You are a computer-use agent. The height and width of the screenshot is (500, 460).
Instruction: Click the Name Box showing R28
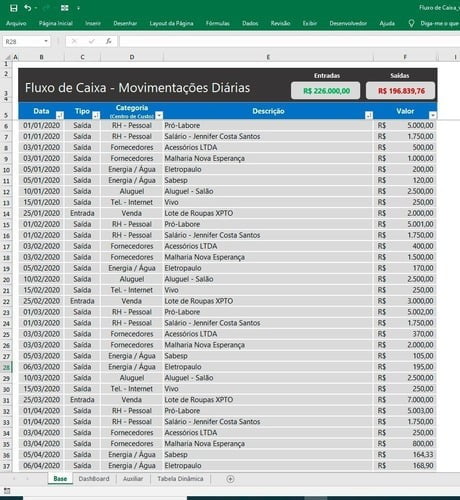[x=23, y=42]
